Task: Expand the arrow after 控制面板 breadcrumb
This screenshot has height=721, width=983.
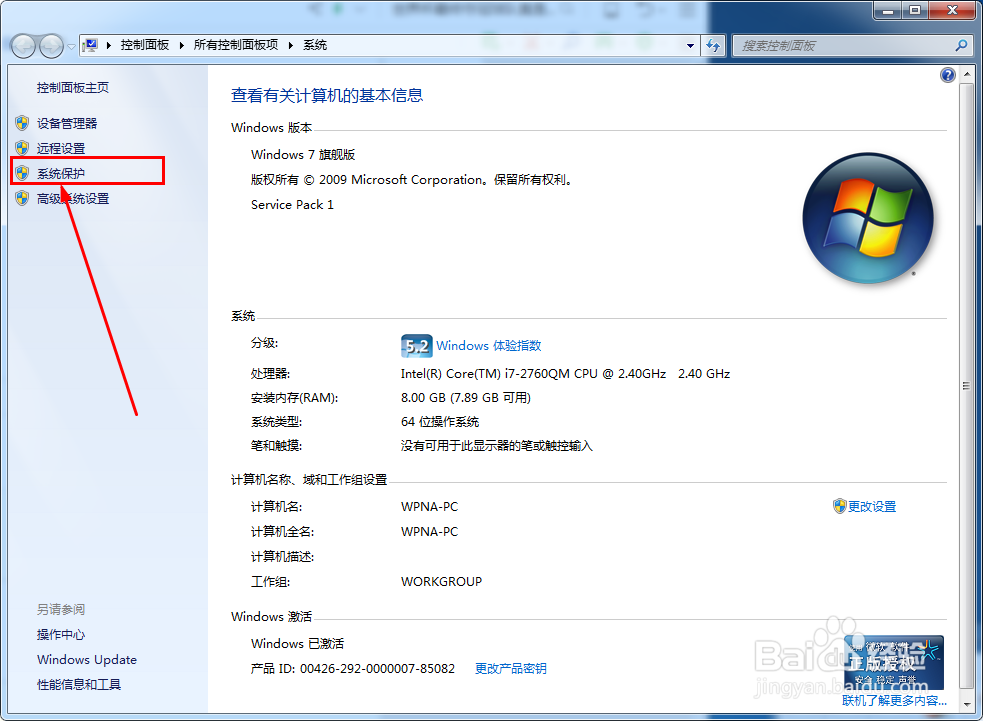Action: (181, 45)
